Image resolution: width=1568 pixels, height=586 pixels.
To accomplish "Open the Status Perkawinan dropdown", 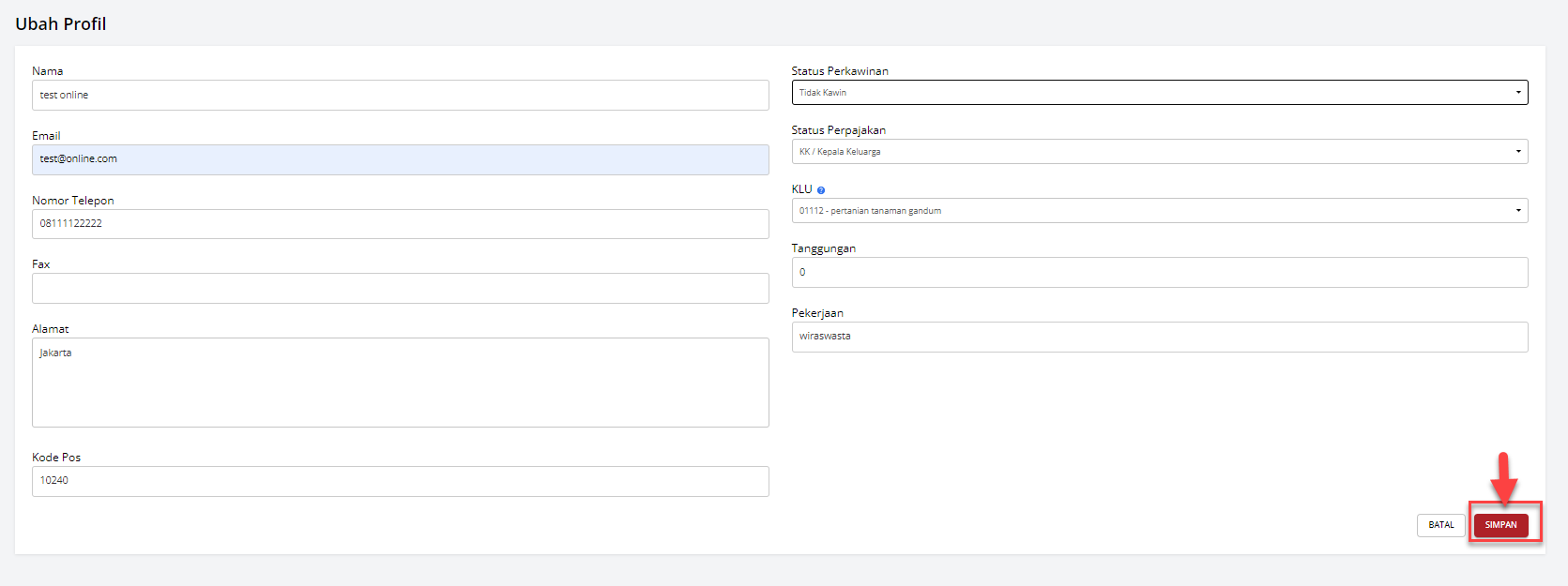I will [1159, 93].
